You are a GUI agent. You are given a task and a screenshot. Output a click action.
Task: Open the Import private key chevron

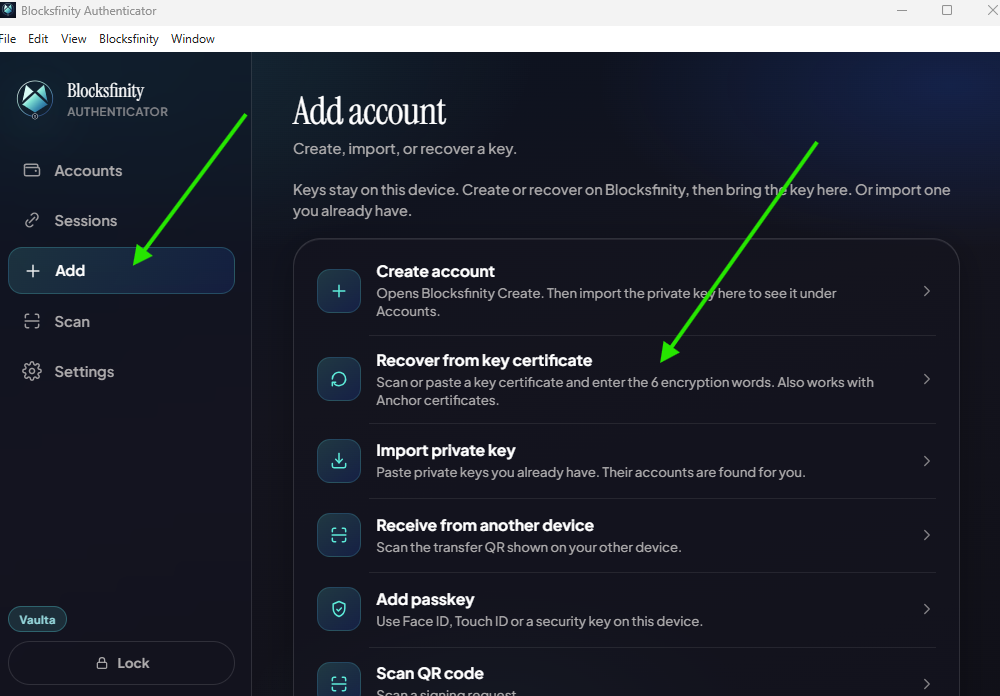coord(927,461)
